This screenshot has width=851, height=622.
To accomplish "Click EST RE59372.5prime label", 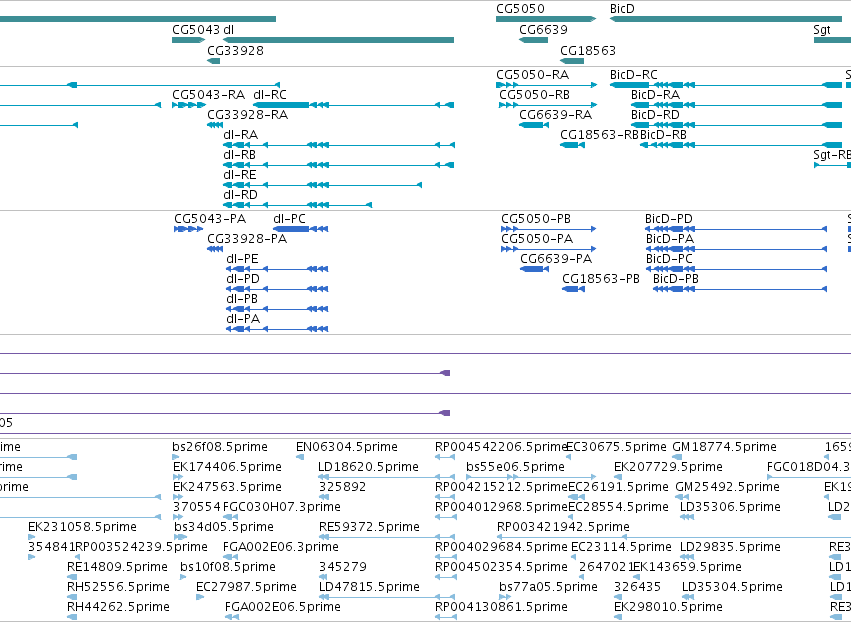I will [x=369, y=527].
